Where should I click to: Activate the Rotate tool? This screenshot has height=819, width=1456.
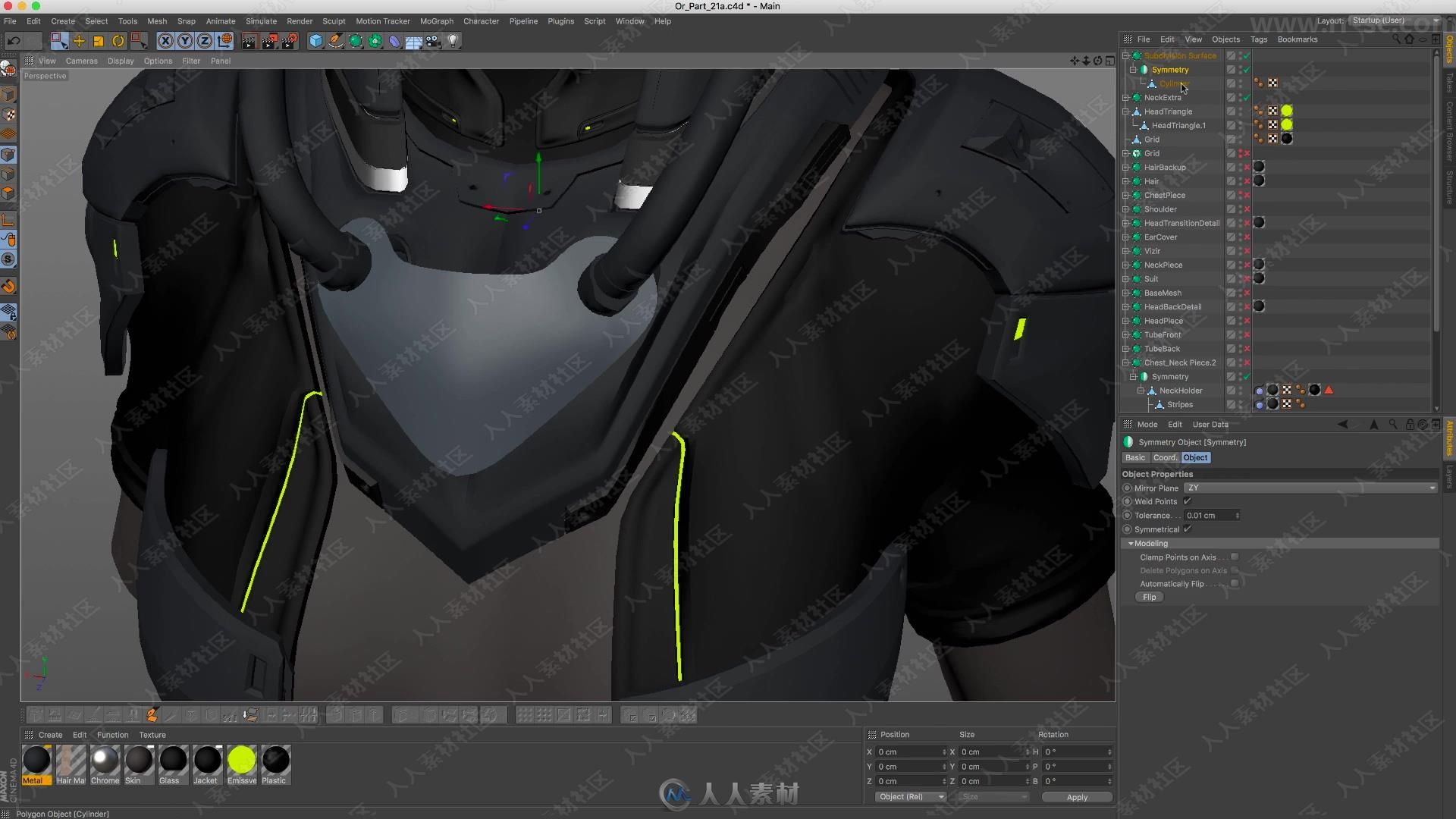click(118, 41)
